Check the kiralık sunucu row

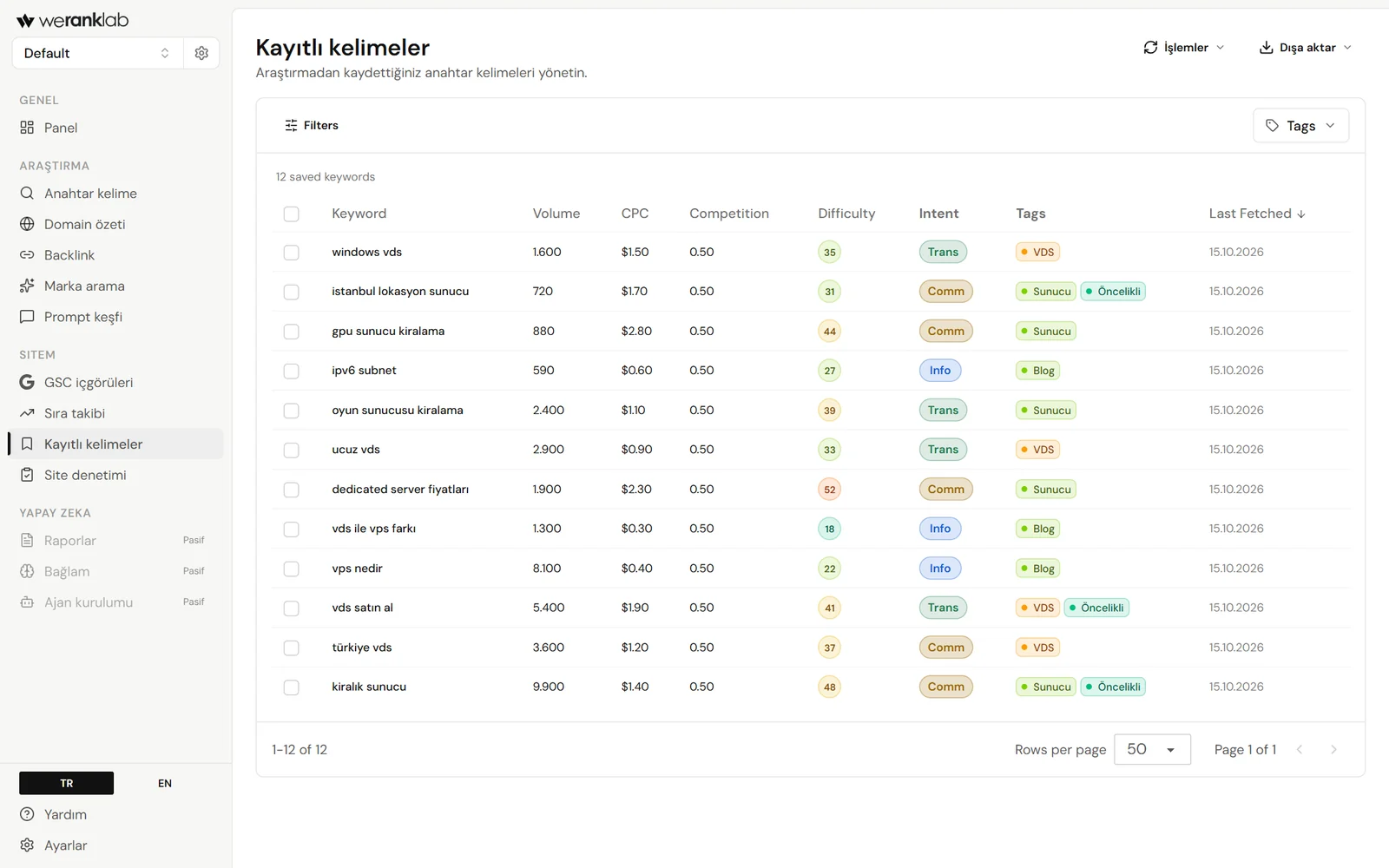(x=292, y=687)
